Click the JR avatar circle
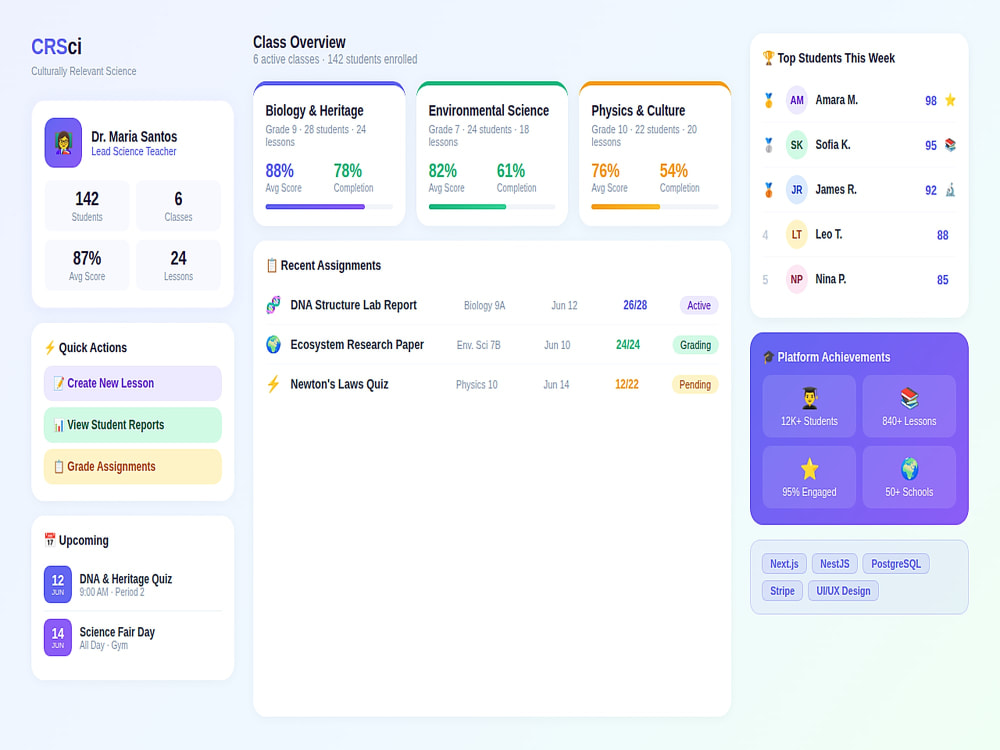This screenshot has width=1000, height=750. (797, 190)
